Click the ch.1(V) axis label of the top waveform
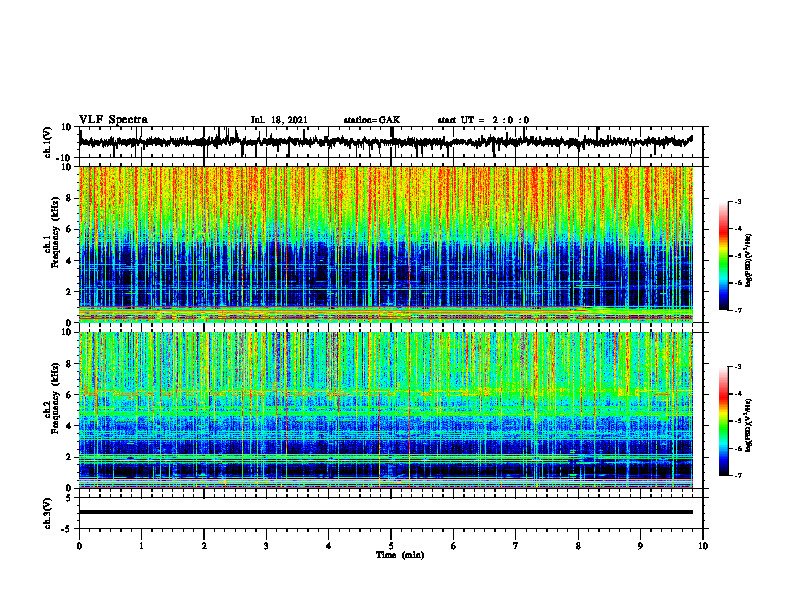The height and width of the screenshot is (612, 792). 48,142
